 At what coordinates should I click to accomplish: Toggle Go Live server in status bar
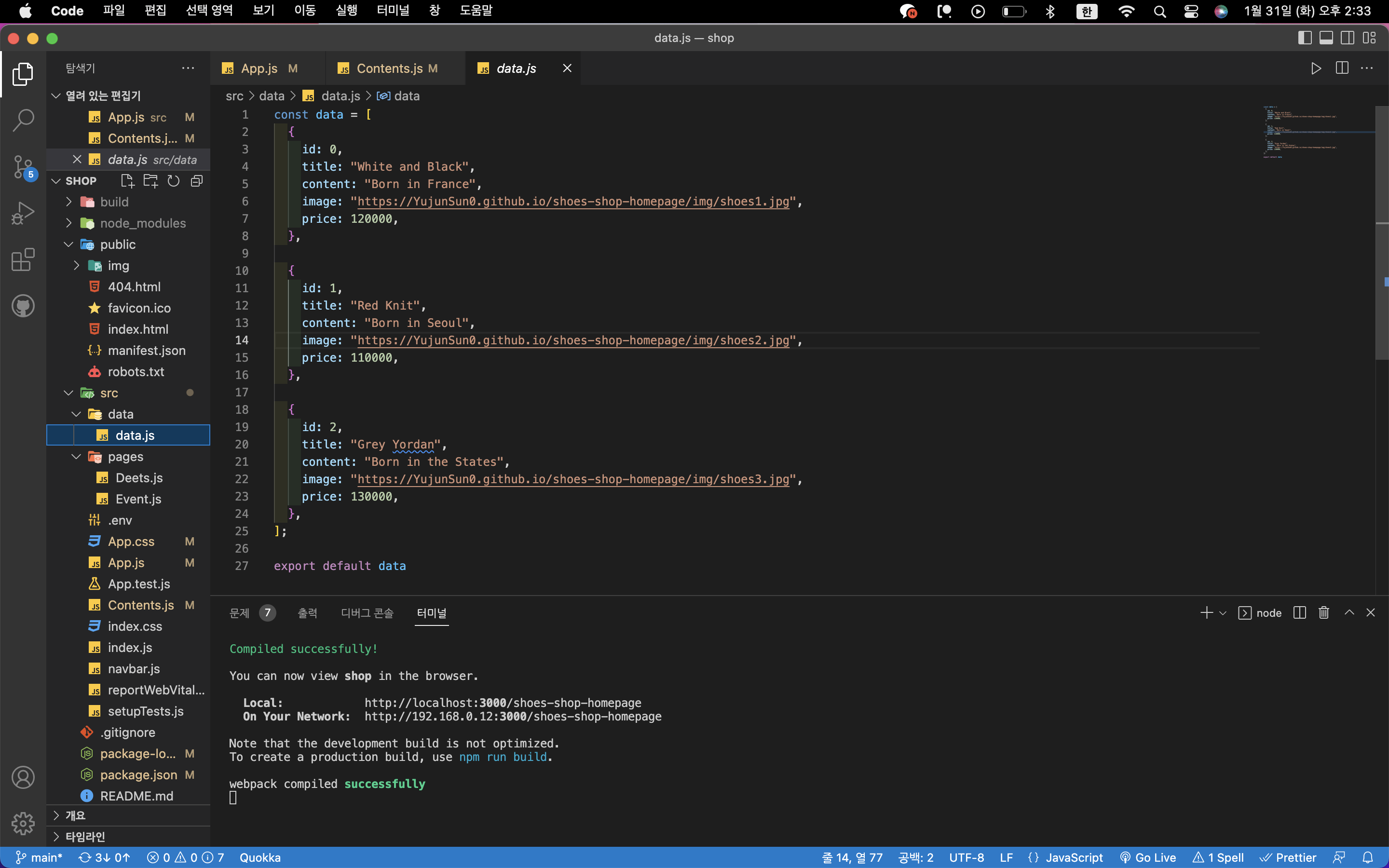[x=1148, y=857]
